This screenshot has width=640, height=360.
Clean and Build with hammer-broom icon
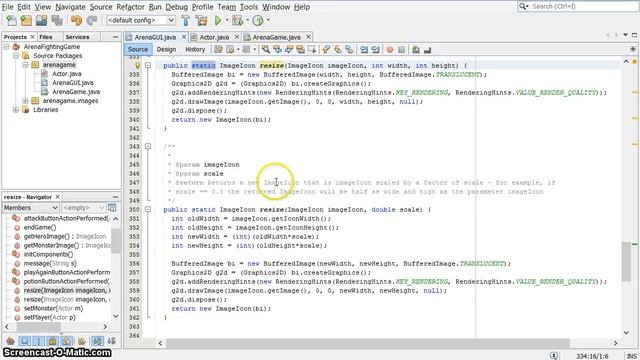[x=201, y=20]
